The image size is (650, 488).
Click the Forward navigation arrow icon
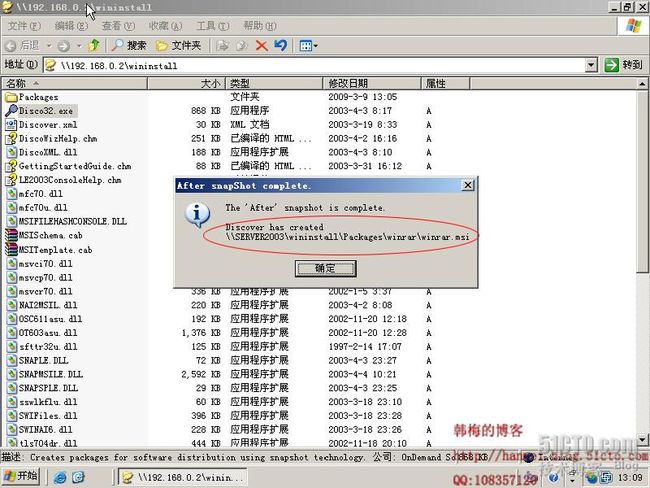63,46
